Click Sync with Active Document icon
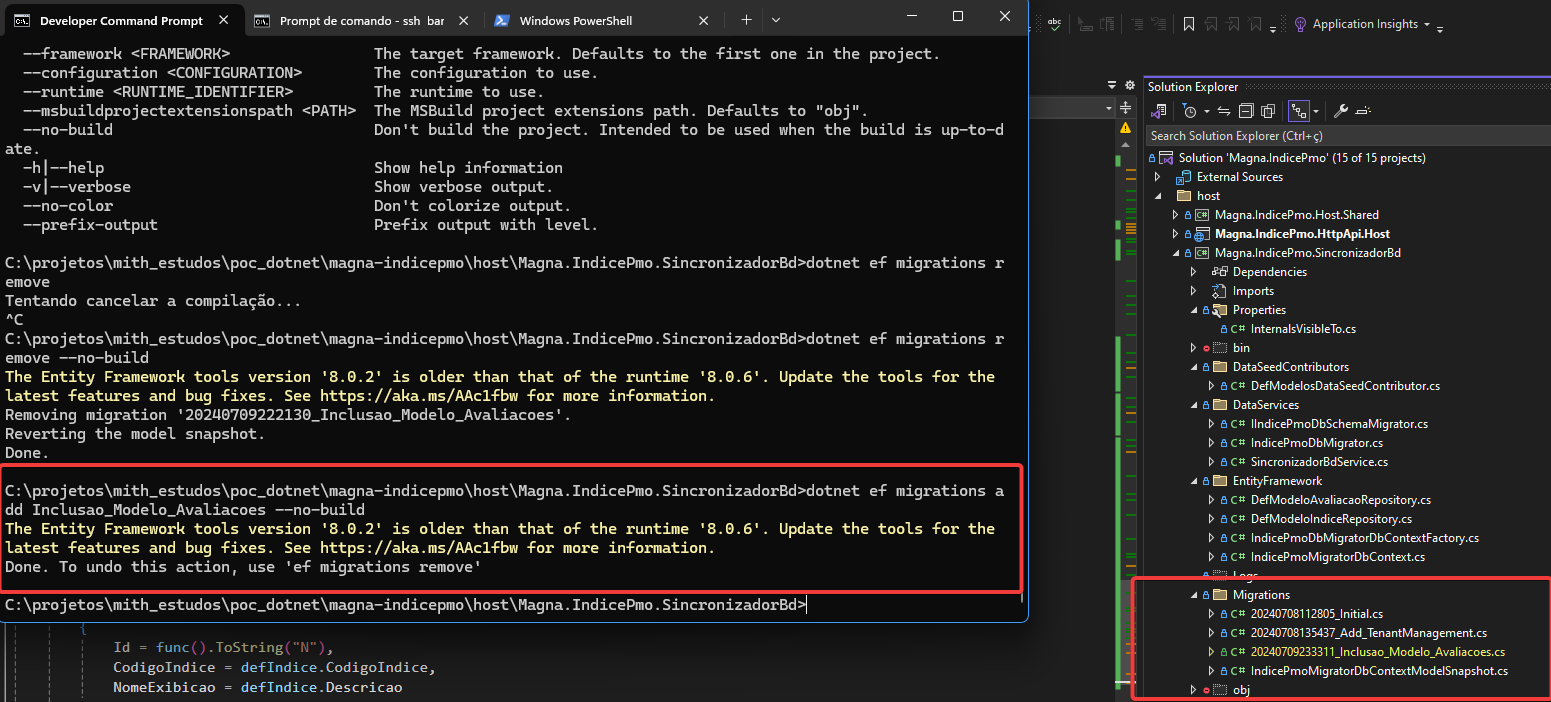The height and width of the screenshot is (702, 1551). [x=1223, y=111]
